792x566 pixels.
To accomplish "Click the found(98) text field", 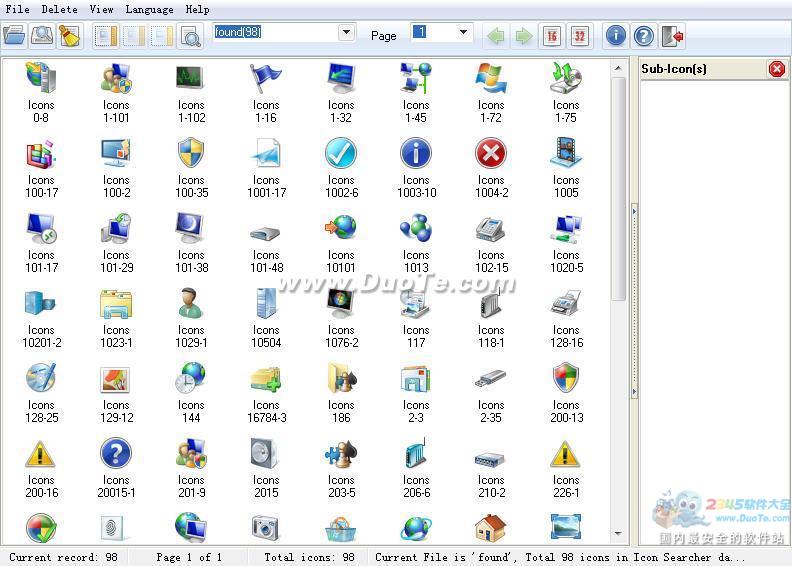I will pos(276,32).
